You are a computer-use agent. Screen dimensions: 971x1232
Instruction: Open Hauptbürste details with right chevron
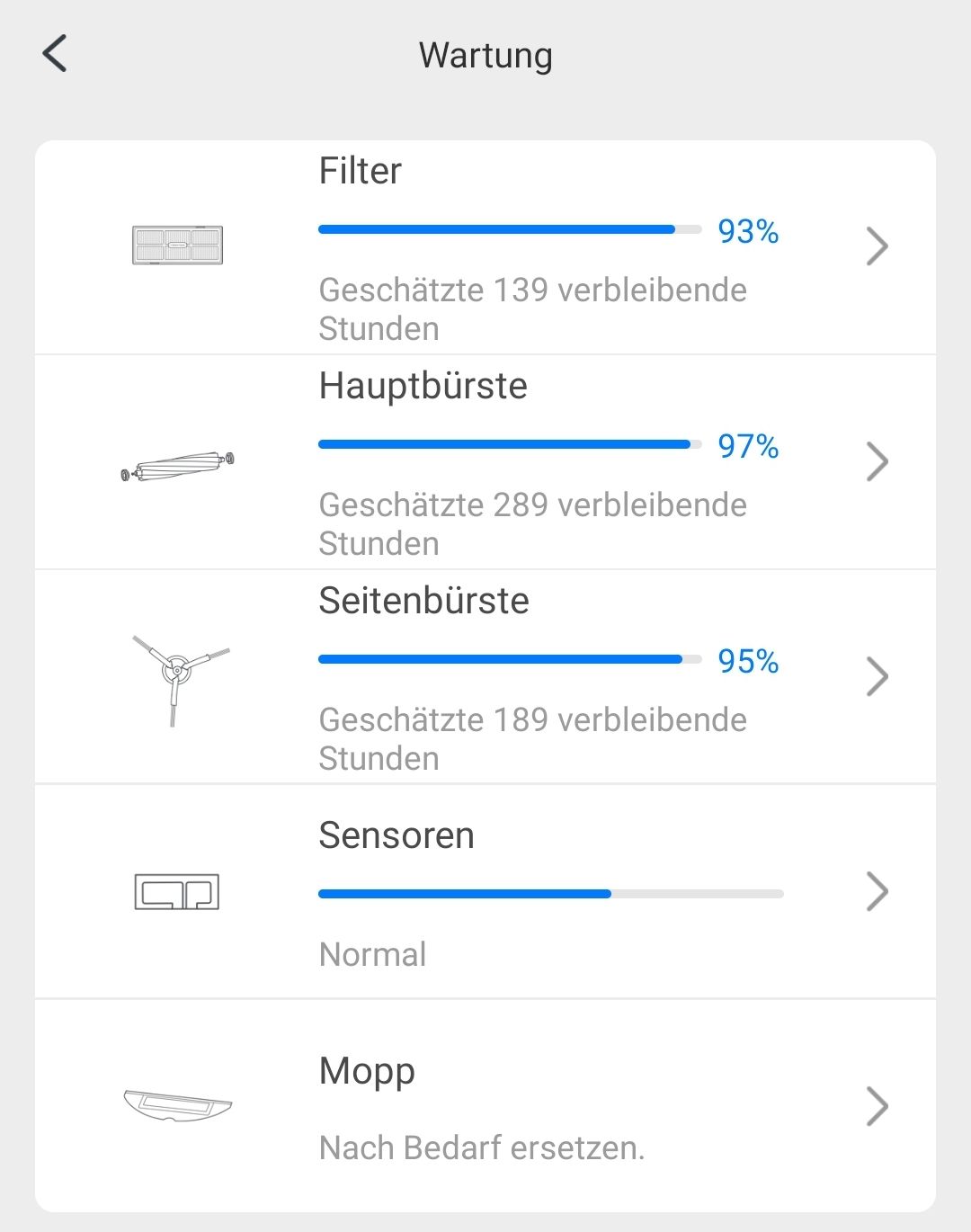click(x=877, y=461)
